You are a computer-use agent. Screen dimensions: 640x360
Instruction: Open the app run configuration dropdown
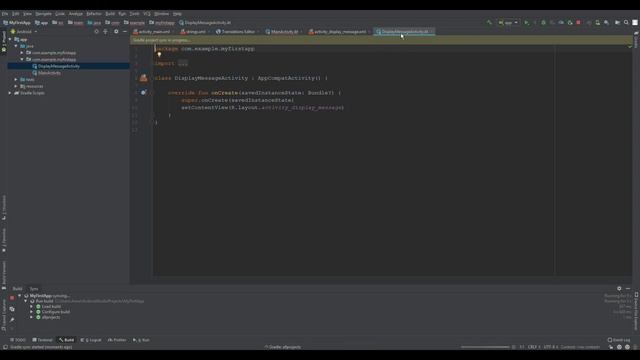point(508,23)
